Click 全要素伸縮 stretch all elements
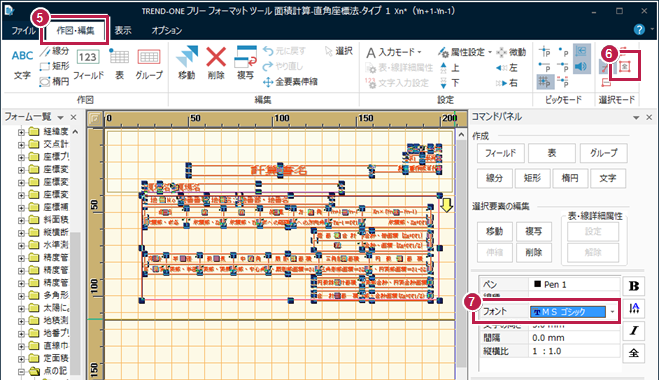This screenshot has height=380, width=659. pyautogui.click(x=290, y=82)
